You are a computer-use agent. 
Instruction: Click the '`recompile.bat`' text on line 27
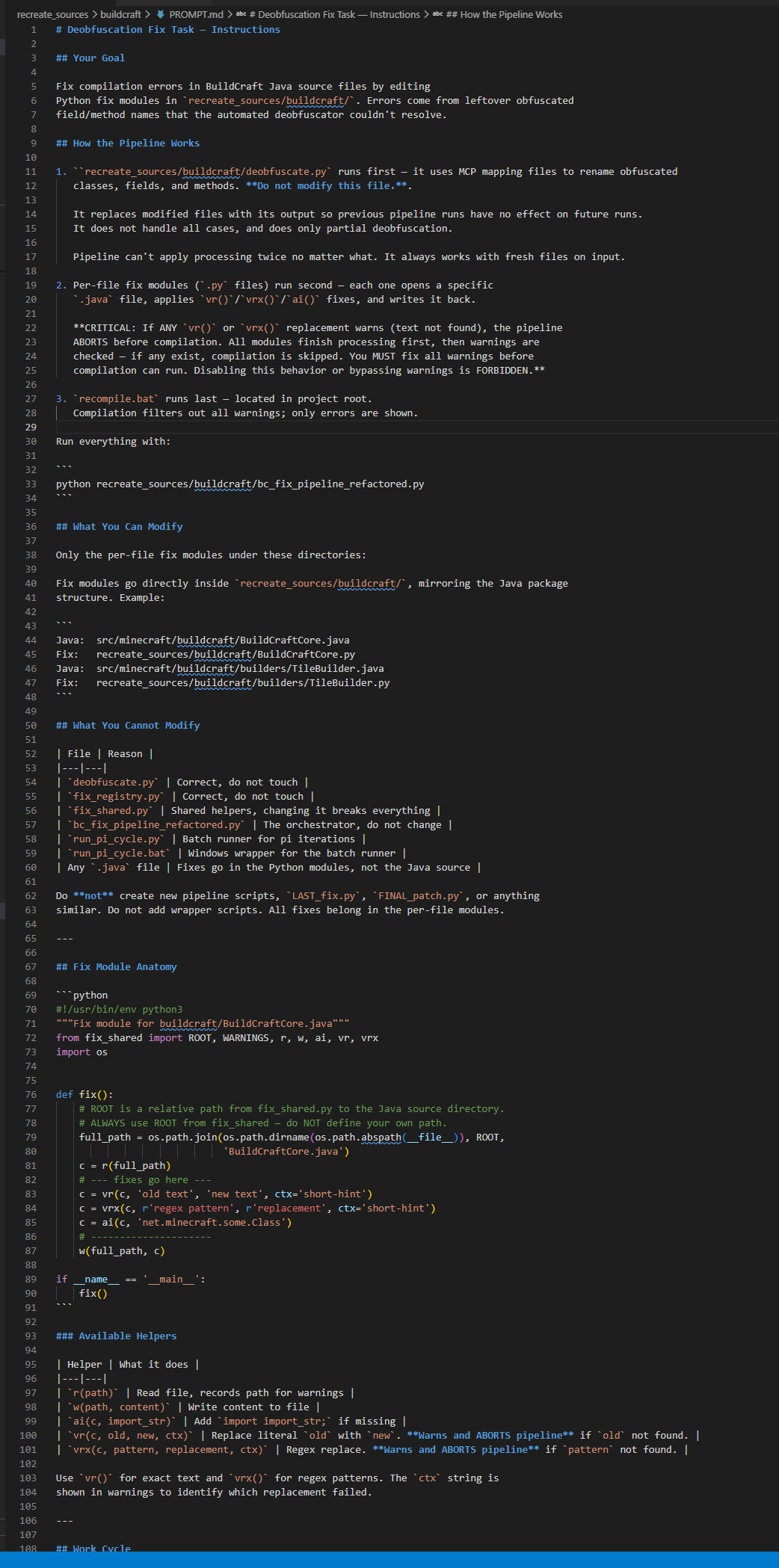pyautogui.click(x=117, y=399)
